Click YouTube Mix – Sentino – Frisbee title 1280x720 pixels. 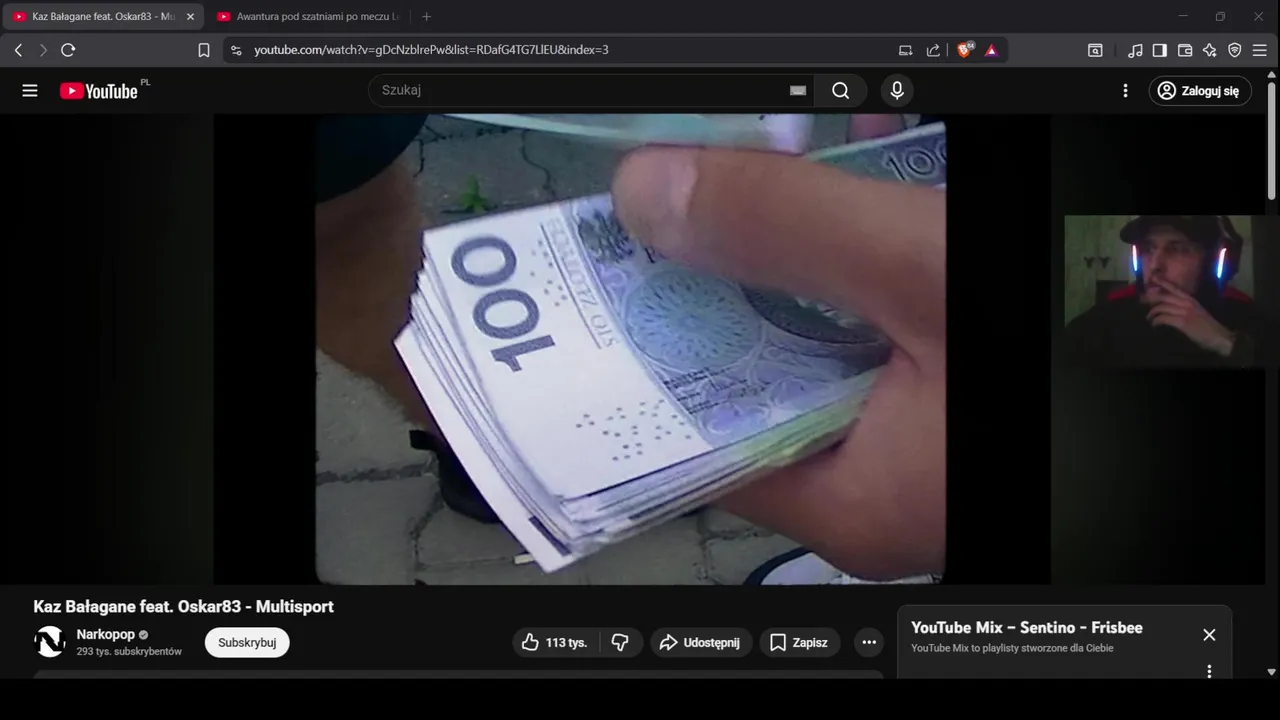pos(1027,628)
